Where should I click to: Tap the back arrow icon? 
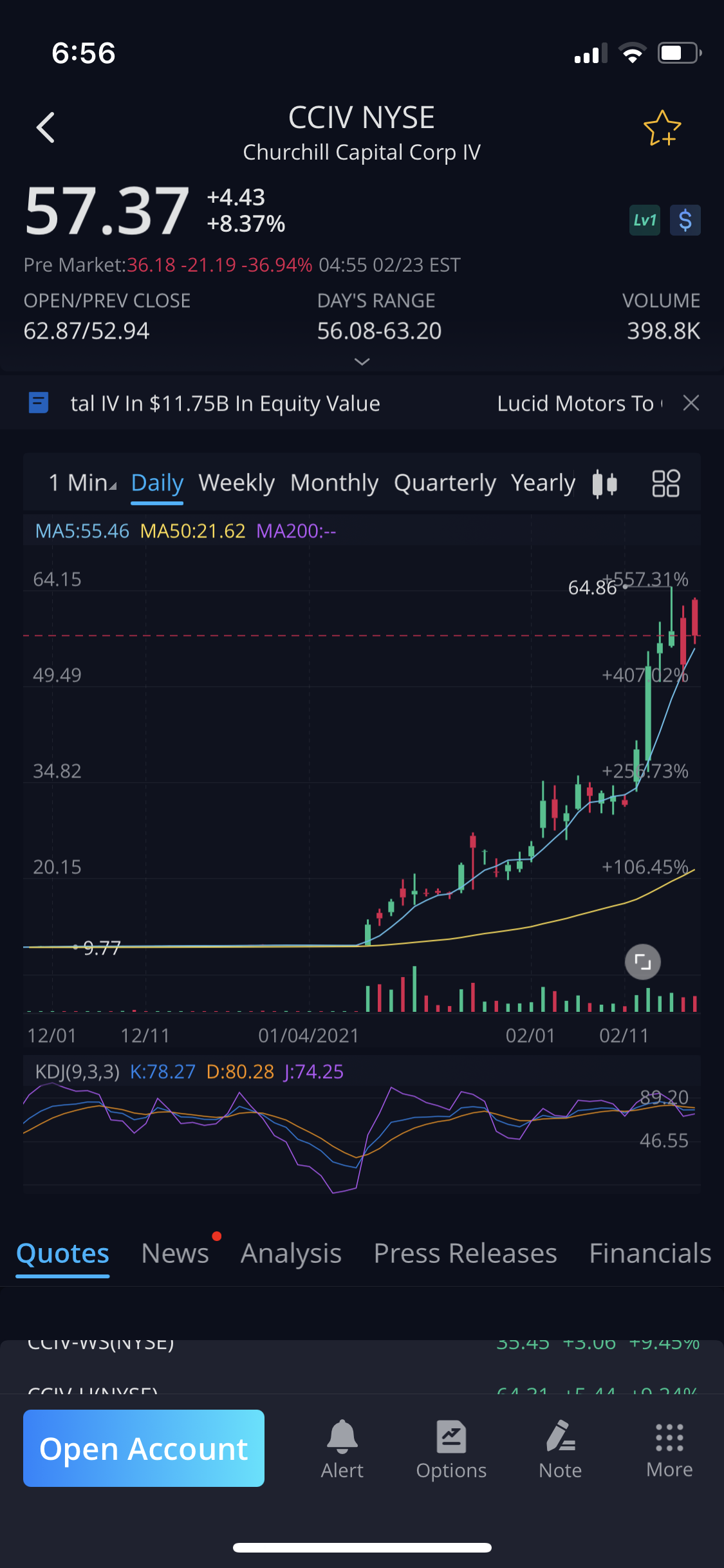[x=46, y=127]
